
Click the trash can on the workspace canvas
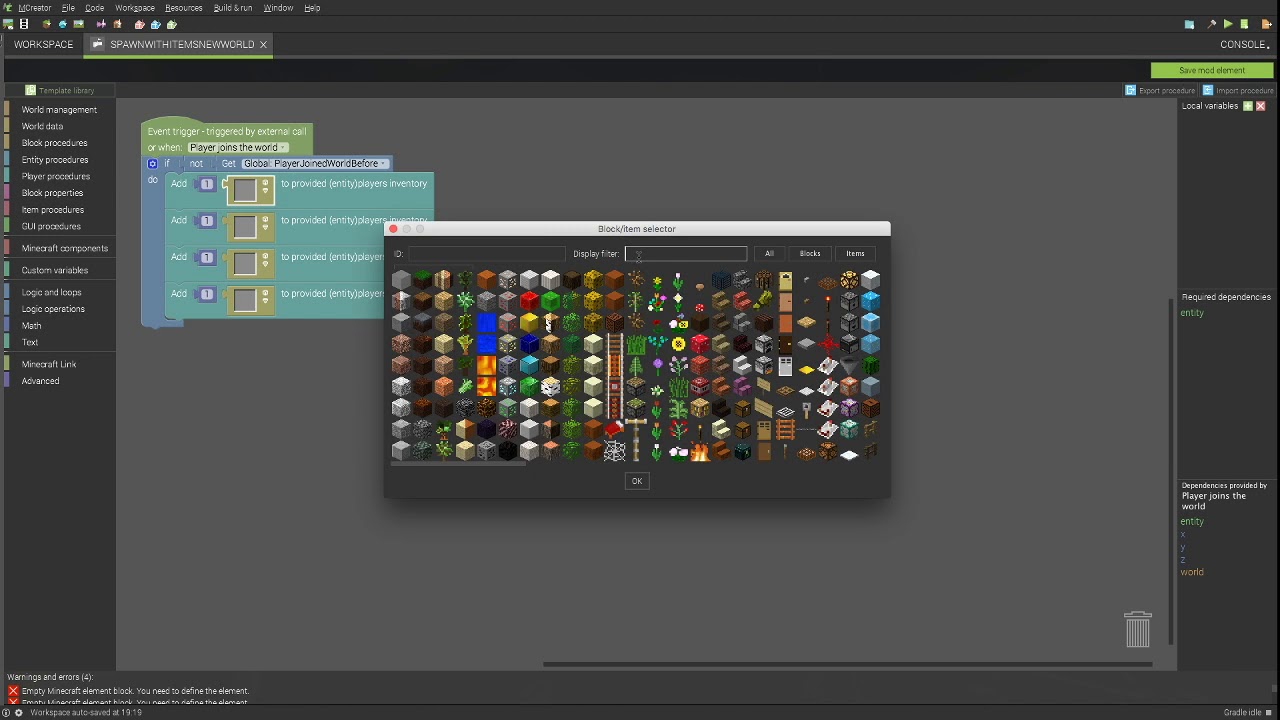(x=1138, y=629)
